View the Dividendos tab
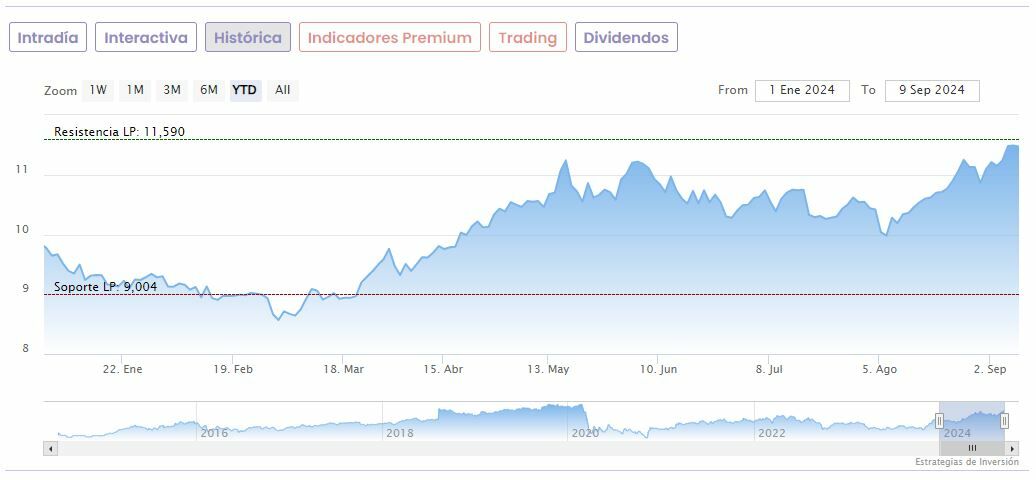 (626, 38)
